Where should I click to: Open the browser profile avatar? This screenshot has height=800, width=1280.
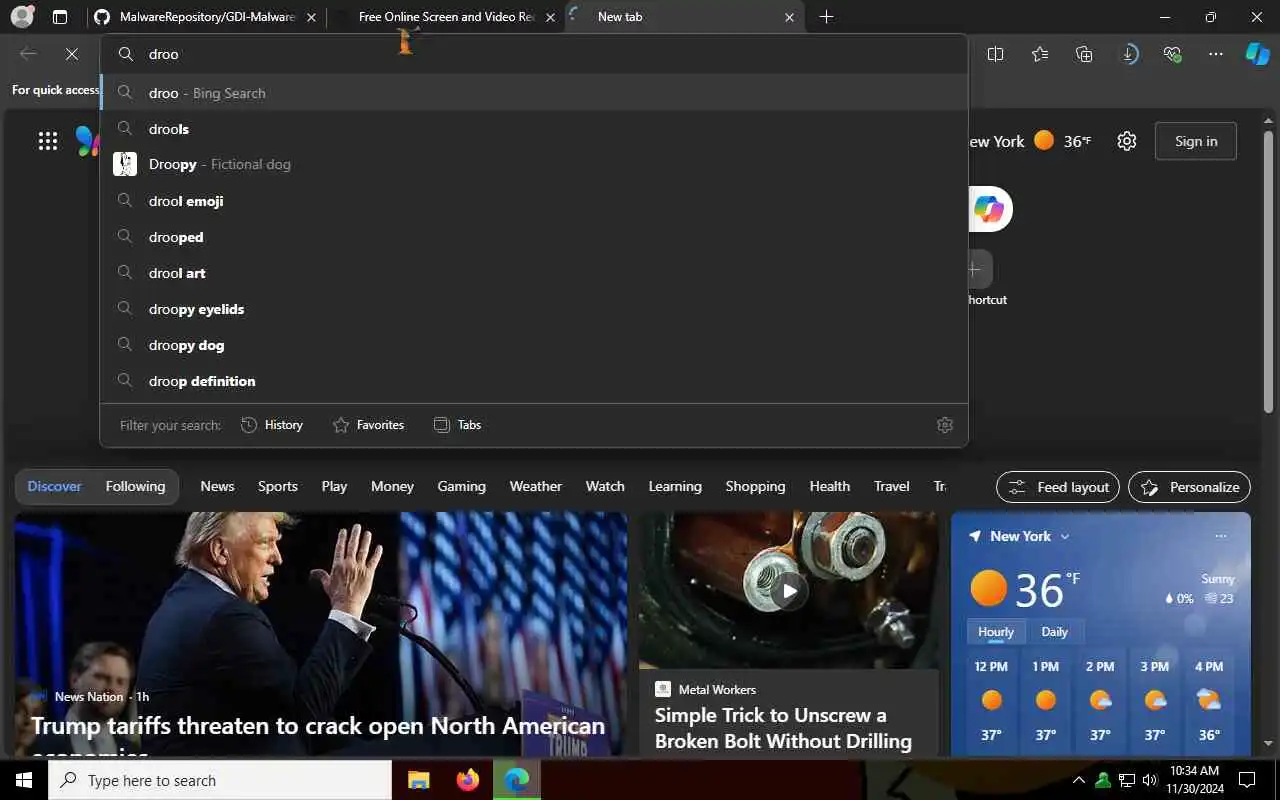pyautogui.click(x=22, y=17)
